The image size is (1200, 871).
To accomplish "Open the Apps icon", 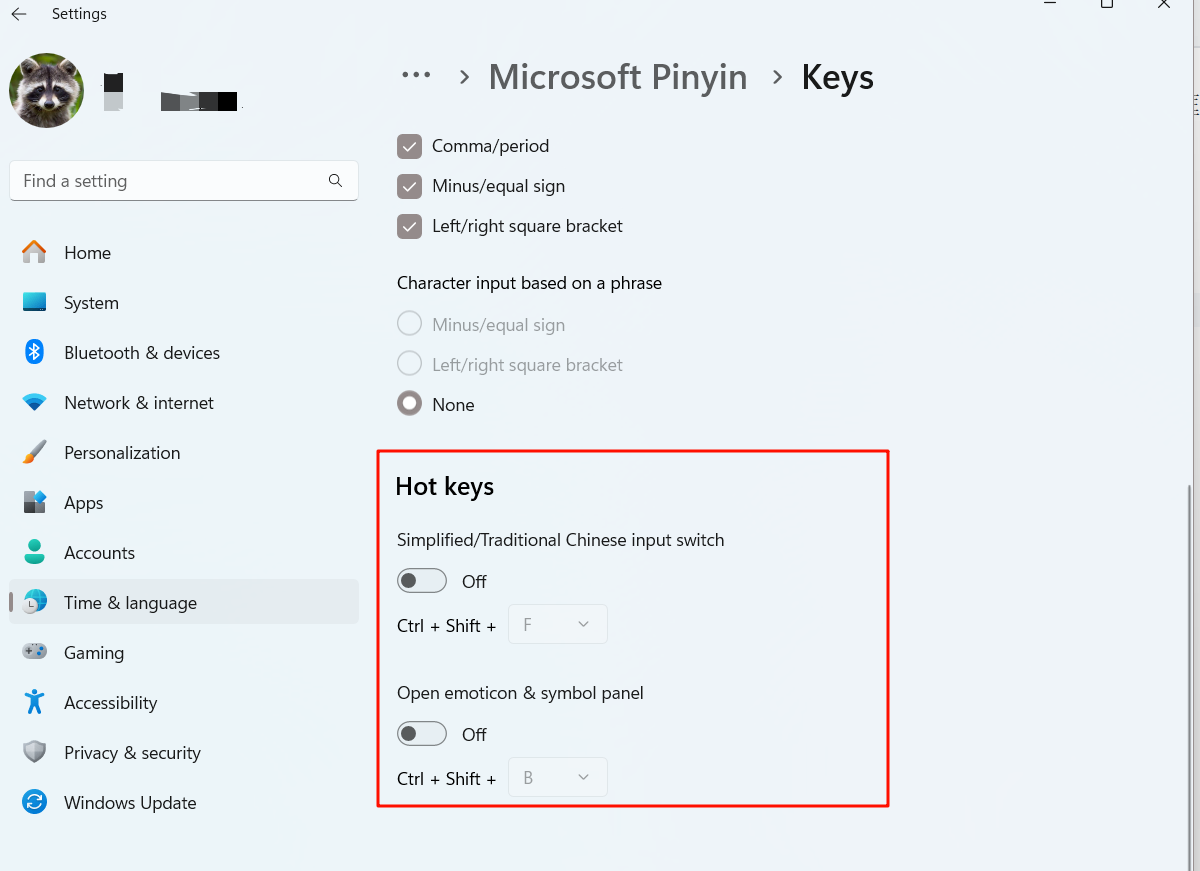I will (35, 502).
